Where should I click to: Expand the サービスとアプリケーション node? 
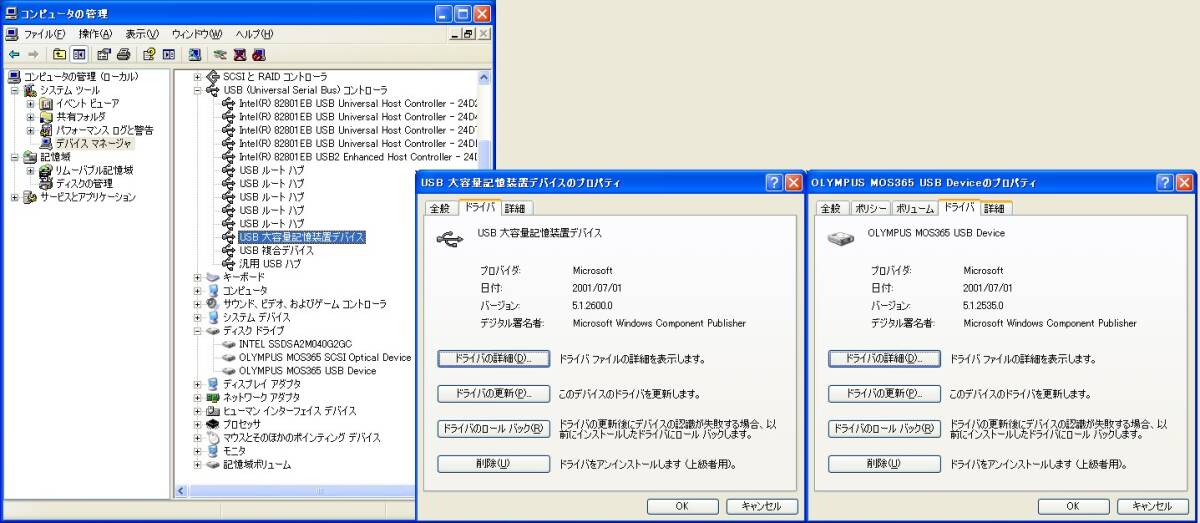coord(15,197)
